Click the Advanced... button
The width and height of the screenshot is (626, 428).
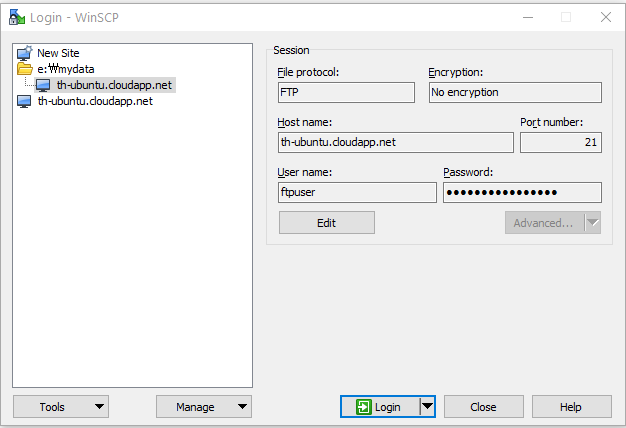click(545, 223)
